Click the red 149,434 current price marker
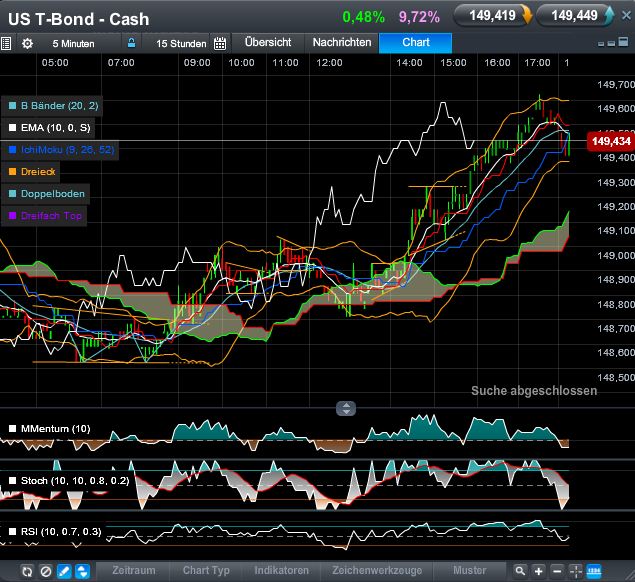The height and width of the screenshot is (582, 635). [x=610, y=141]
